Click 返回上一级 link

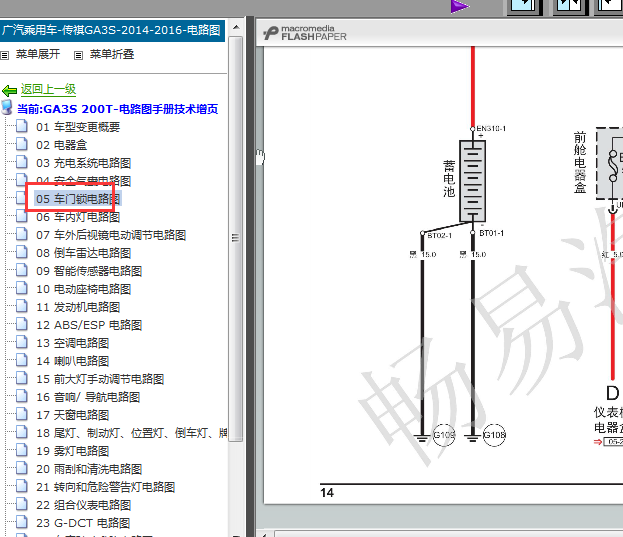click(48, 89)
